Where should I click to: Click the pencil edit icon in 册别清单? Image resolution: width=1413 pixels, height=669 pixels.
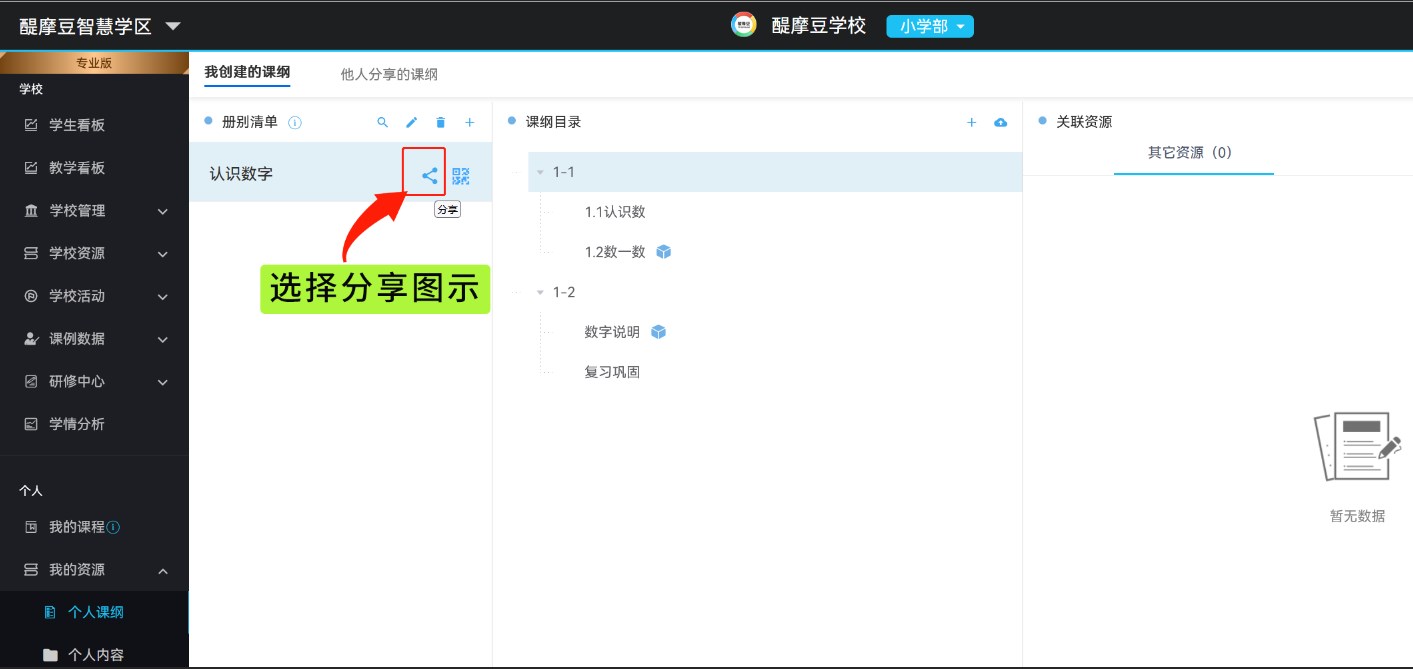pyautogui.click(x=411, y=123)
